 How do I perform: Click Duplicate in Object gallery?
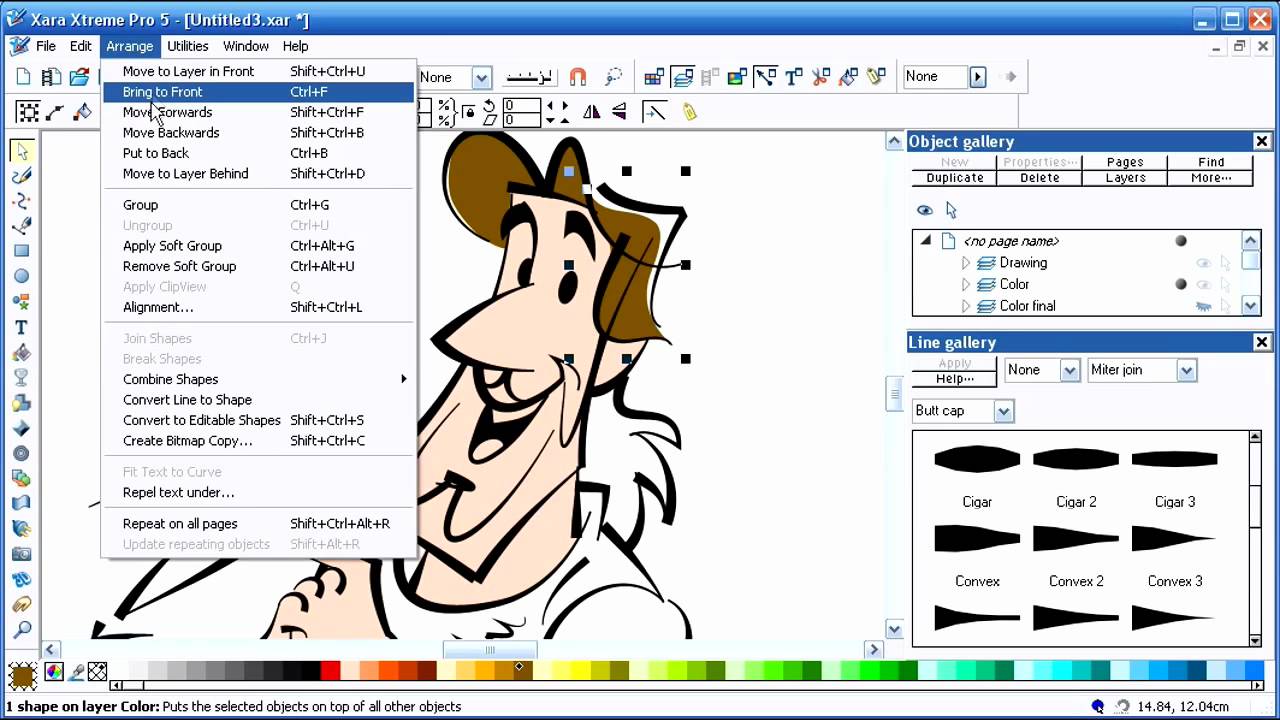point(955,178)
